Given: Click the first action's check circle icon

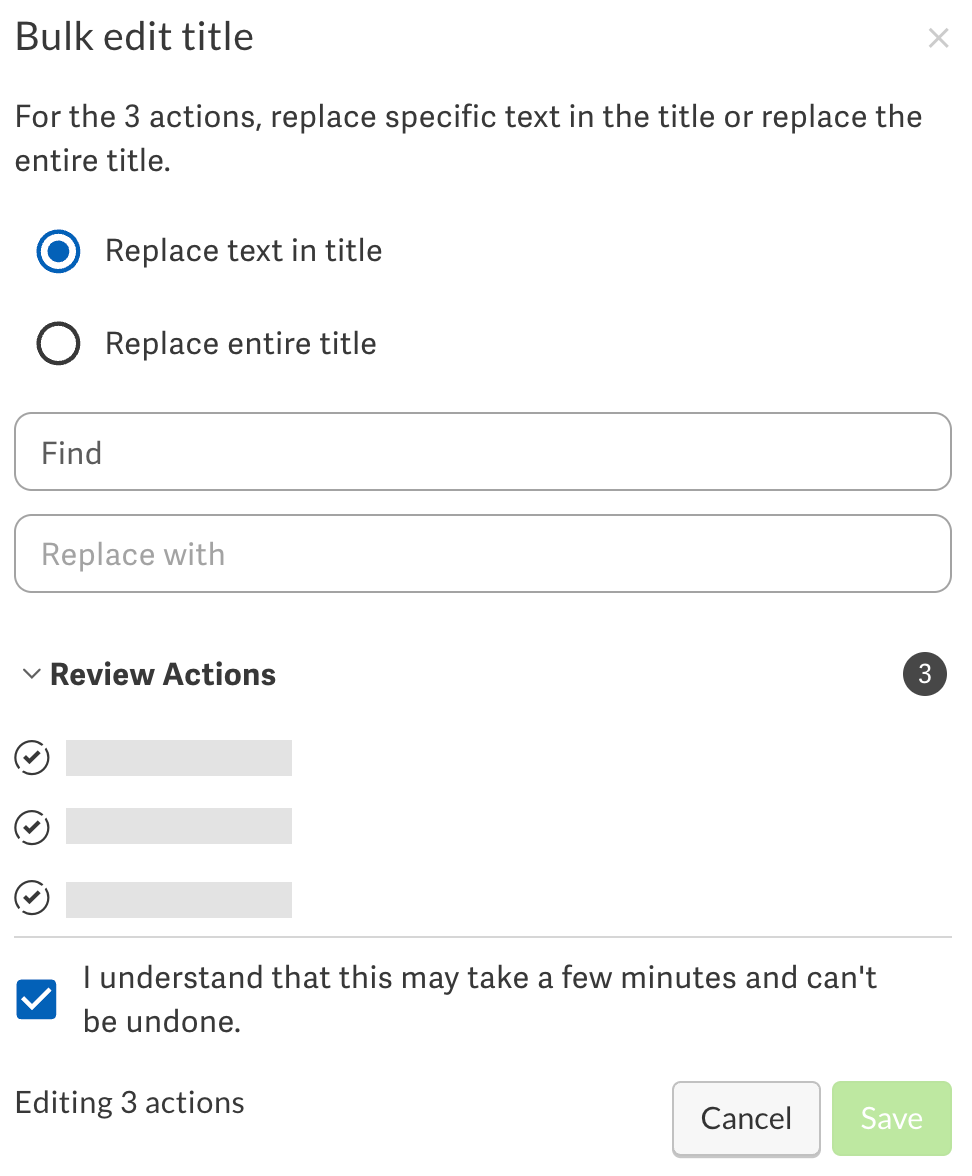Looking at the screenshot, I should 32,758.
